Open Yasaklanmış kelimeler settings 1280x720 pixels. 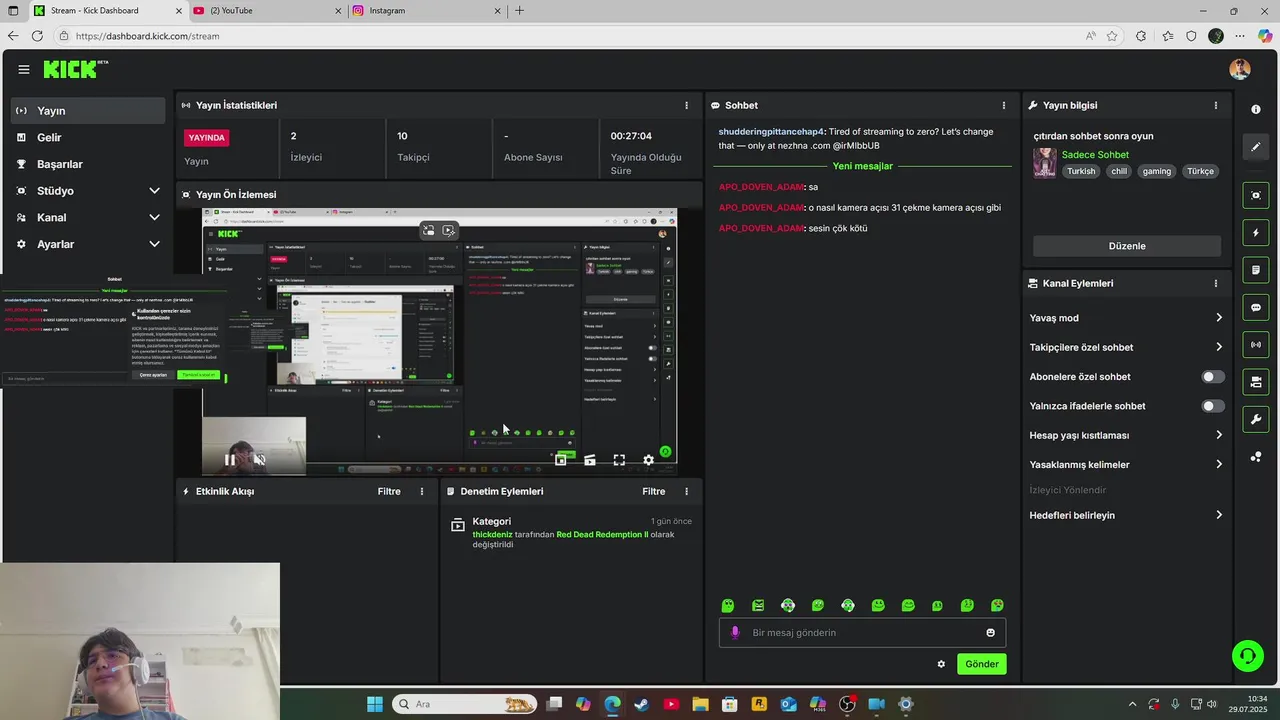[x=1126, y=464]
